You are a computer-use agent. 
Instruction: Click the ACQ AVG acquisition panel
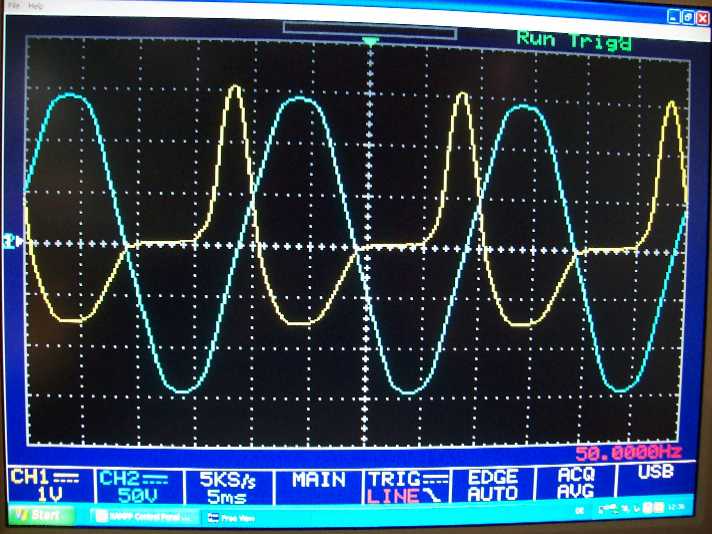point(578,485)
